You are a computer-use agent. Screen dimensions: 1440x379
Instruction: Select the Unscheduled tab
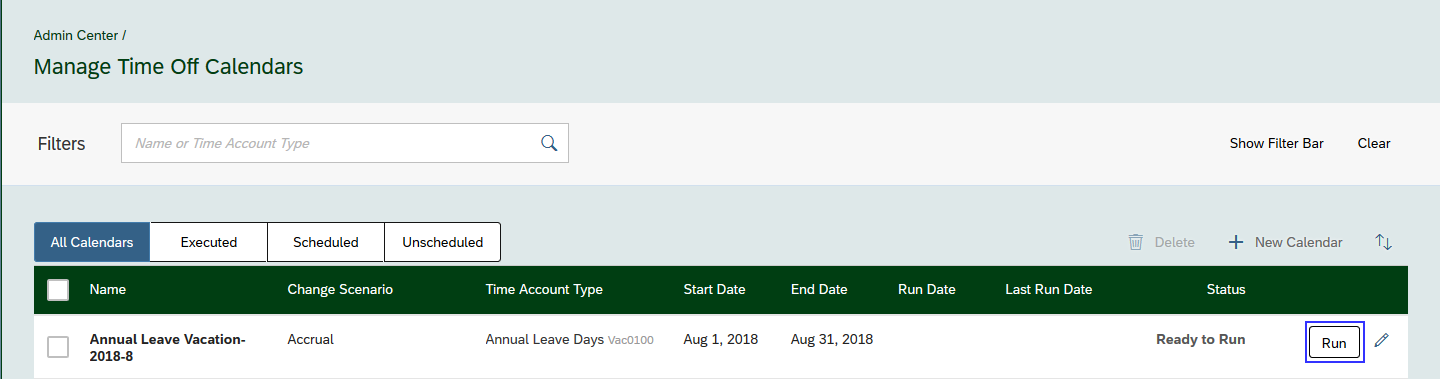(x=442, y=242)
